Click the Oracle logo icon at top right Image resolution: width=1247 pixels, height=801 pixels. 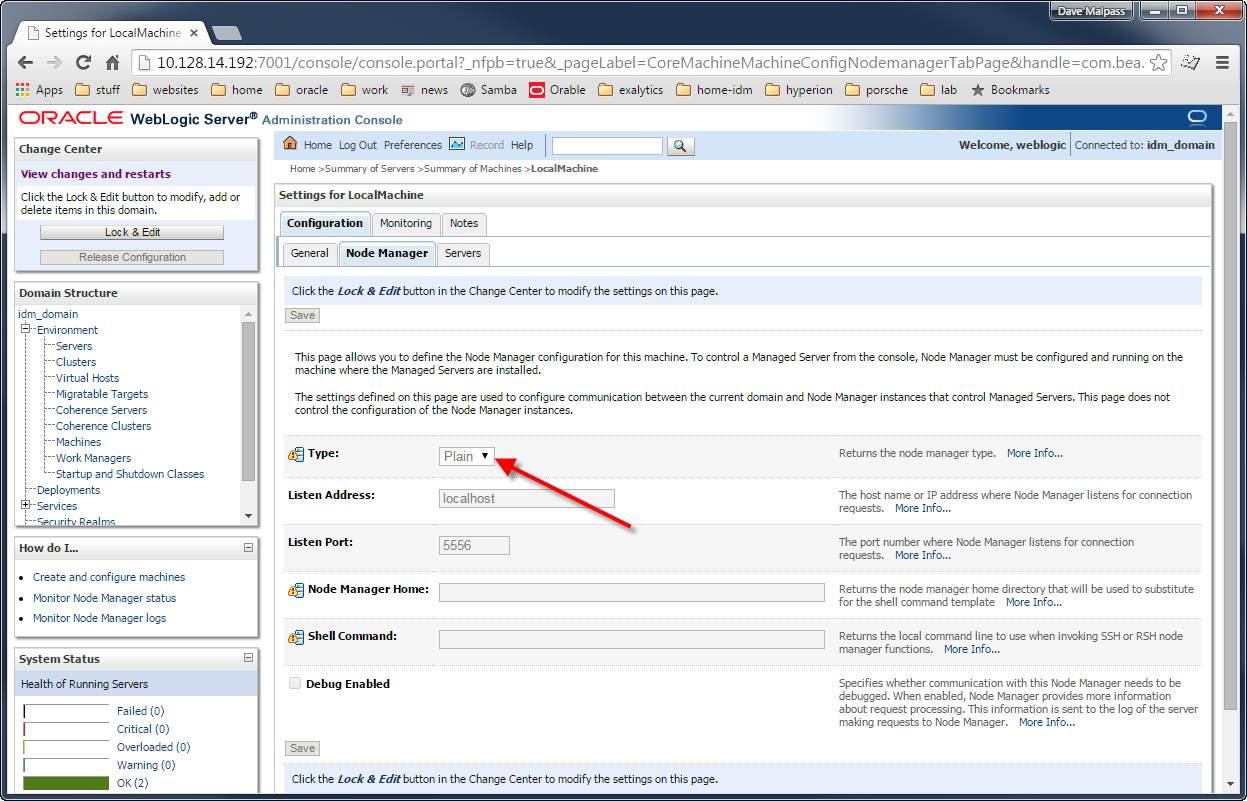(1197, 118)
